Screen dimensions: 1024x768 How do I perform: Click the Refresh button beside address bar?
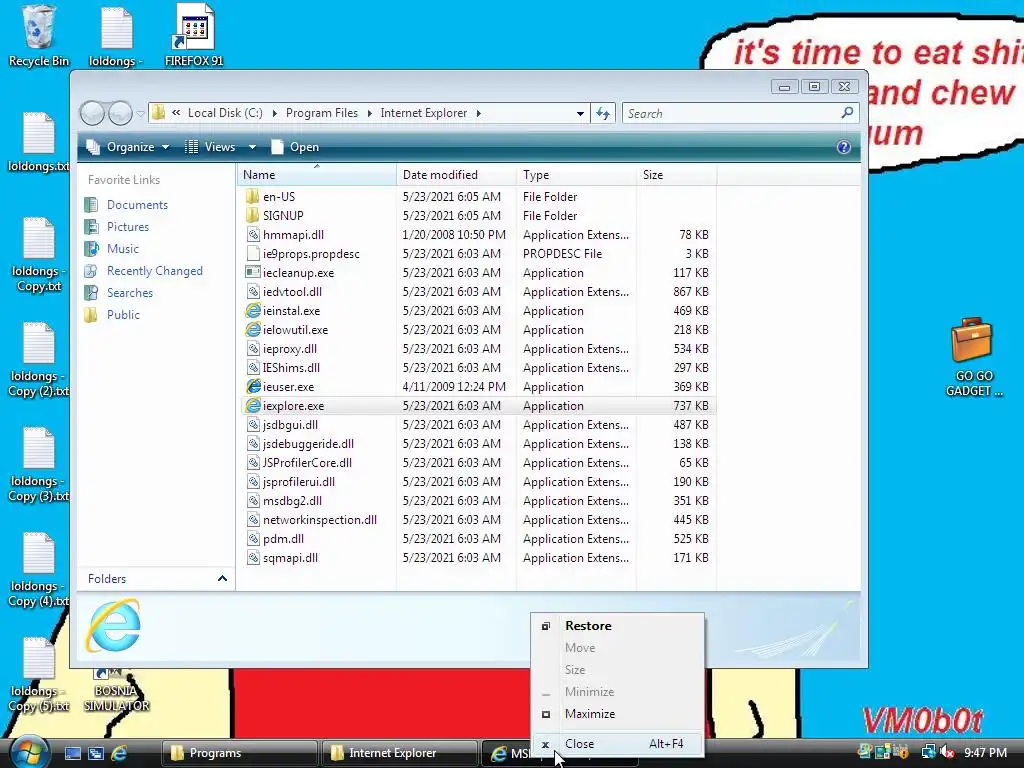[x=603, y=114]
